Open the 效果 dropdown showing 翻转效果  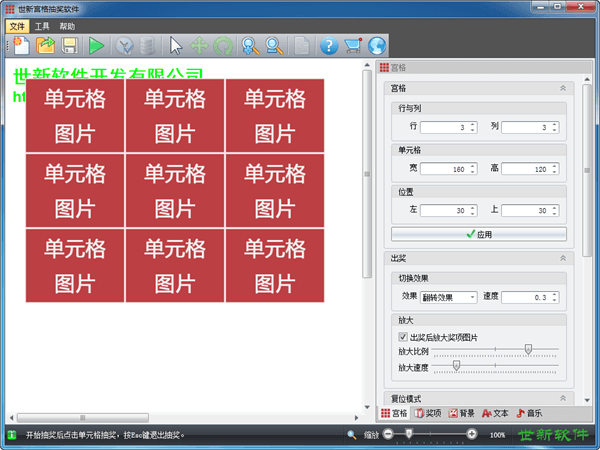448,297
